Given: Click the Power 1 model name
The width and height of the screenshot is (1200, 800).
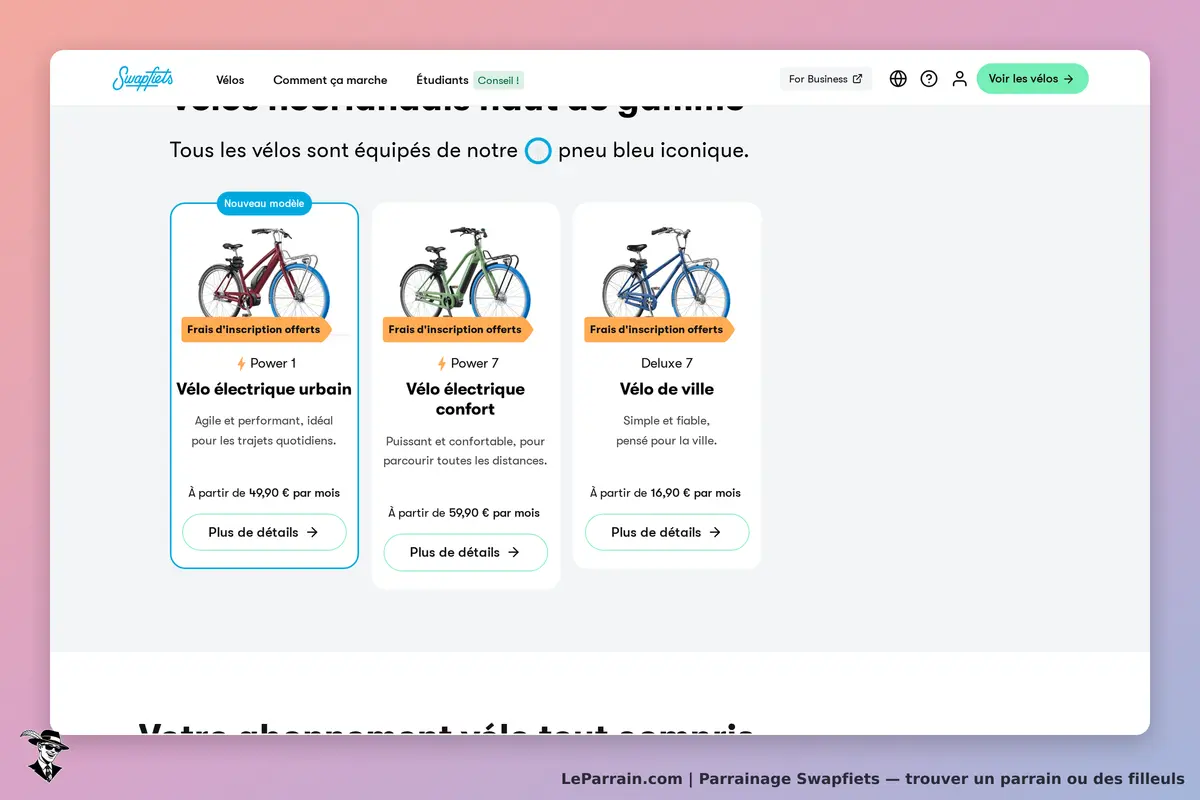Looking at the screenshot, I should point(273,363).
